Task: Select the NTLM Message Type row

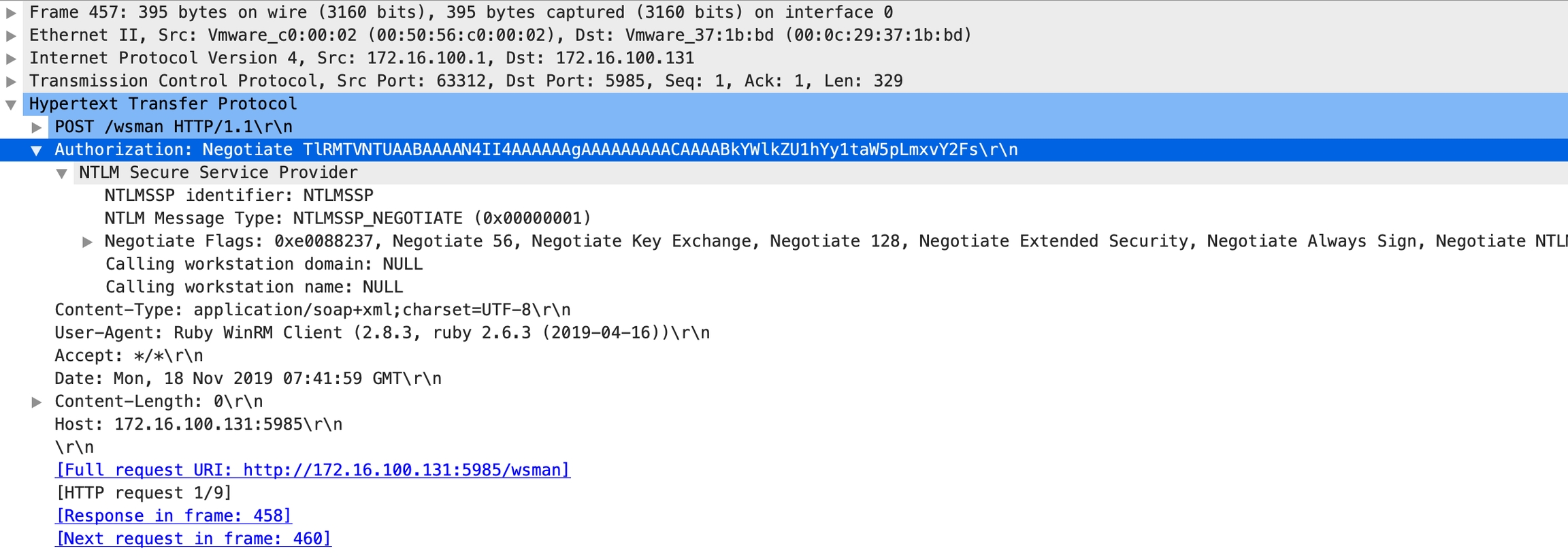Action: pos(347,219)
